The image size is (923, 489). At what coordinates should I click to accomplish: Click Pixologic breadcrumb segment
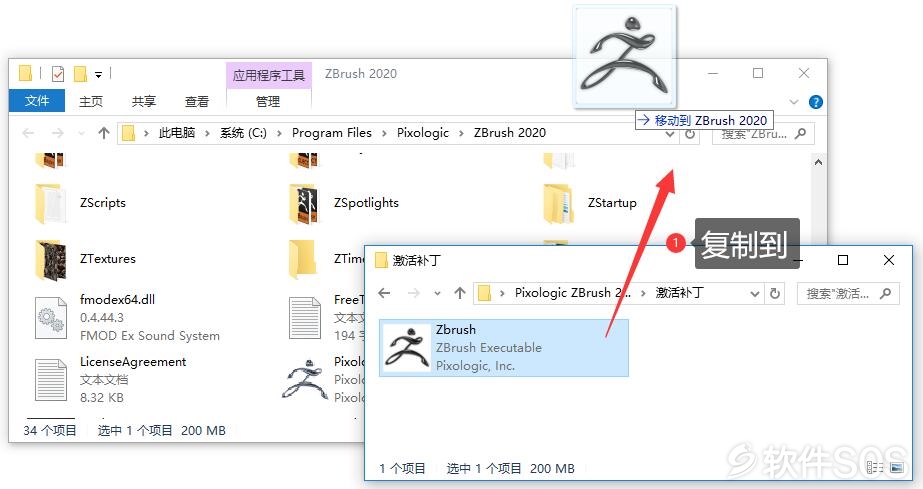point(423,133)
